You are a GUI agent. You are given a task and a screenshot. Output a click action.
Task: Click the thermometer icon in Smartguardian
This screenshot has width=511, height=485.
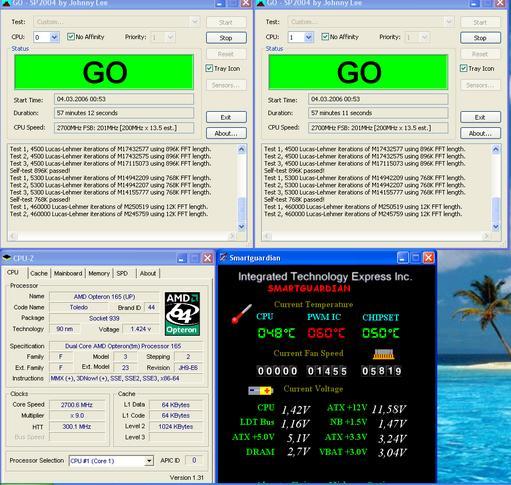coord(241,314)
